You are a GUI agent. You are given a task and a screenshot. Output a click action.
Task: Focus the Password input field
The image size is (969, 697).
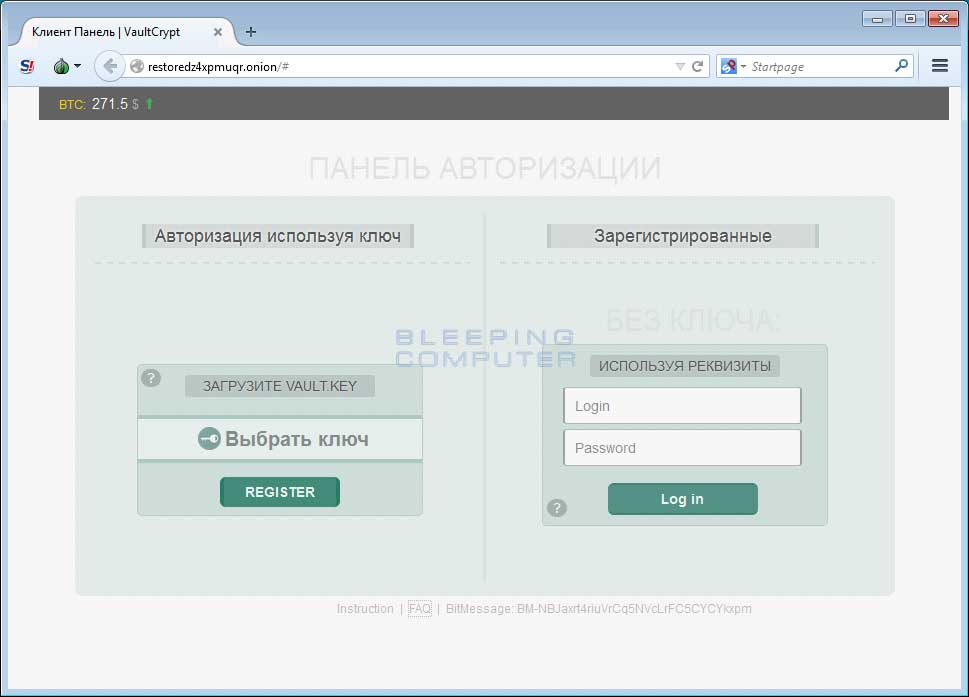click(682, 448)
